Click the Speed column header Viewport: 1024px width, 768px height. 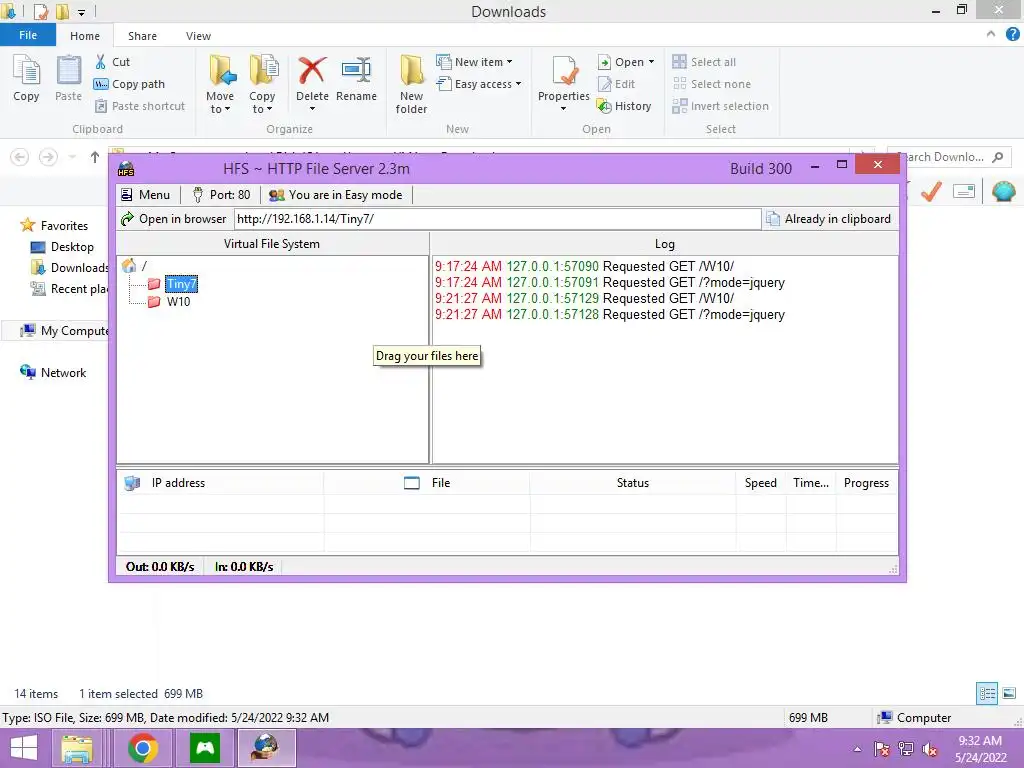(x=761, y=483)
